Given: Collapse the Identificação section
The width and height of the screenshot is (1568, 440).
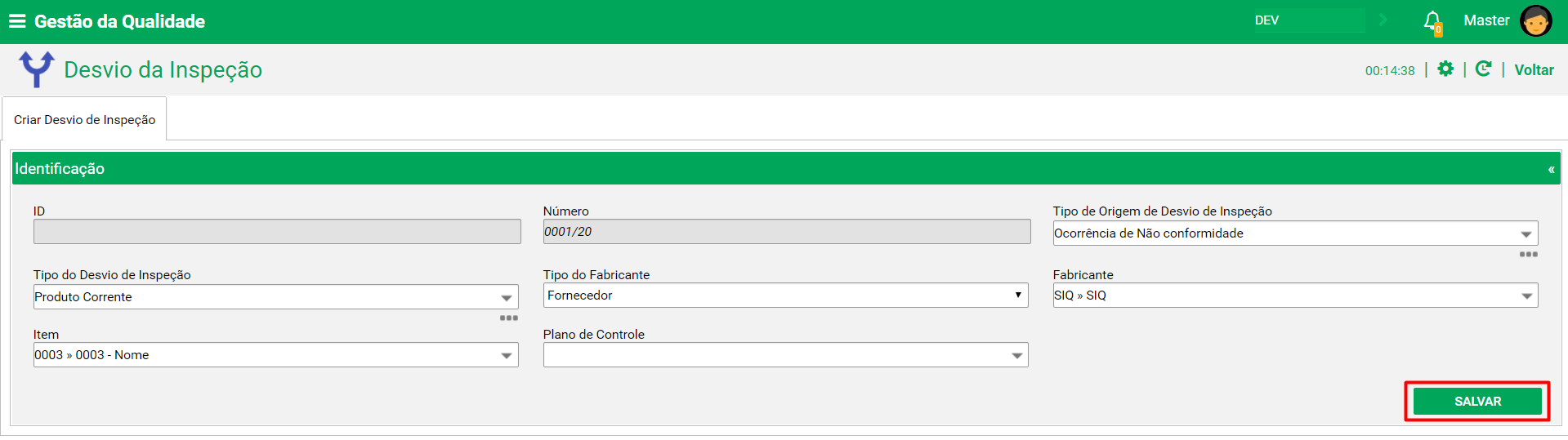Looking at the screenshot, I should click(x=1551, y=169).
